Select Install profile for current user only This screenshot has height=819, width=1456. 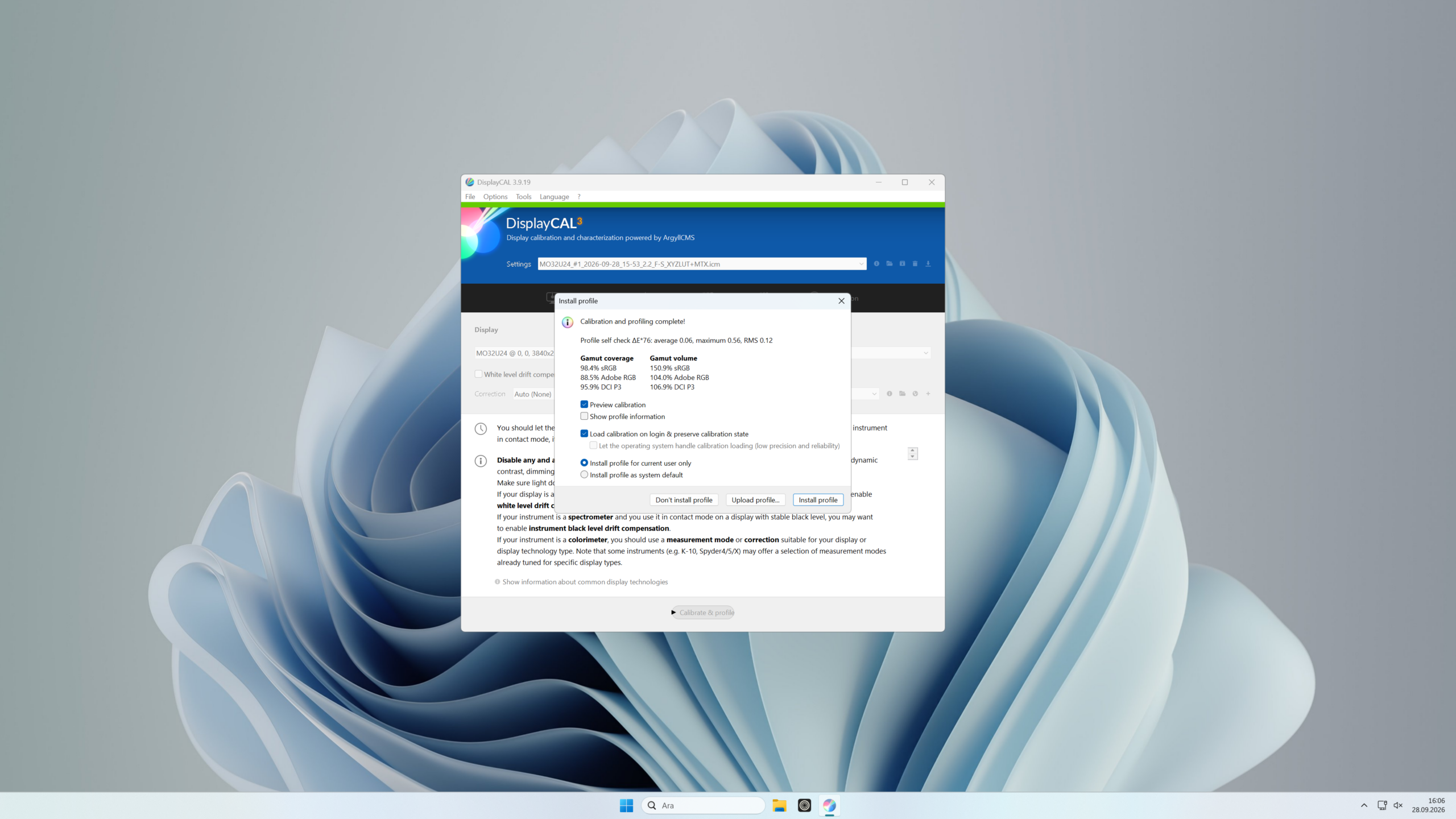[x=584, y=463]
